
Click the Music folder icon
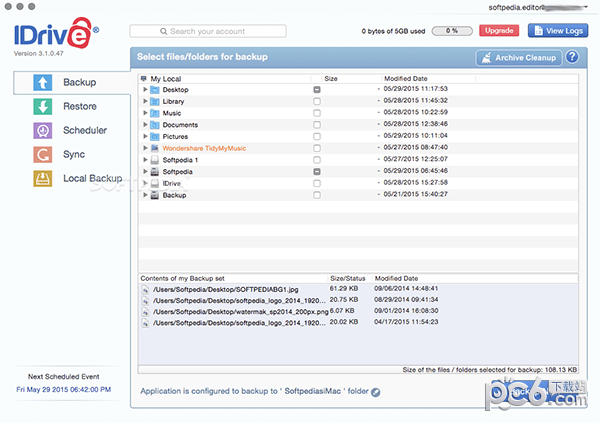tap(155, 113)
